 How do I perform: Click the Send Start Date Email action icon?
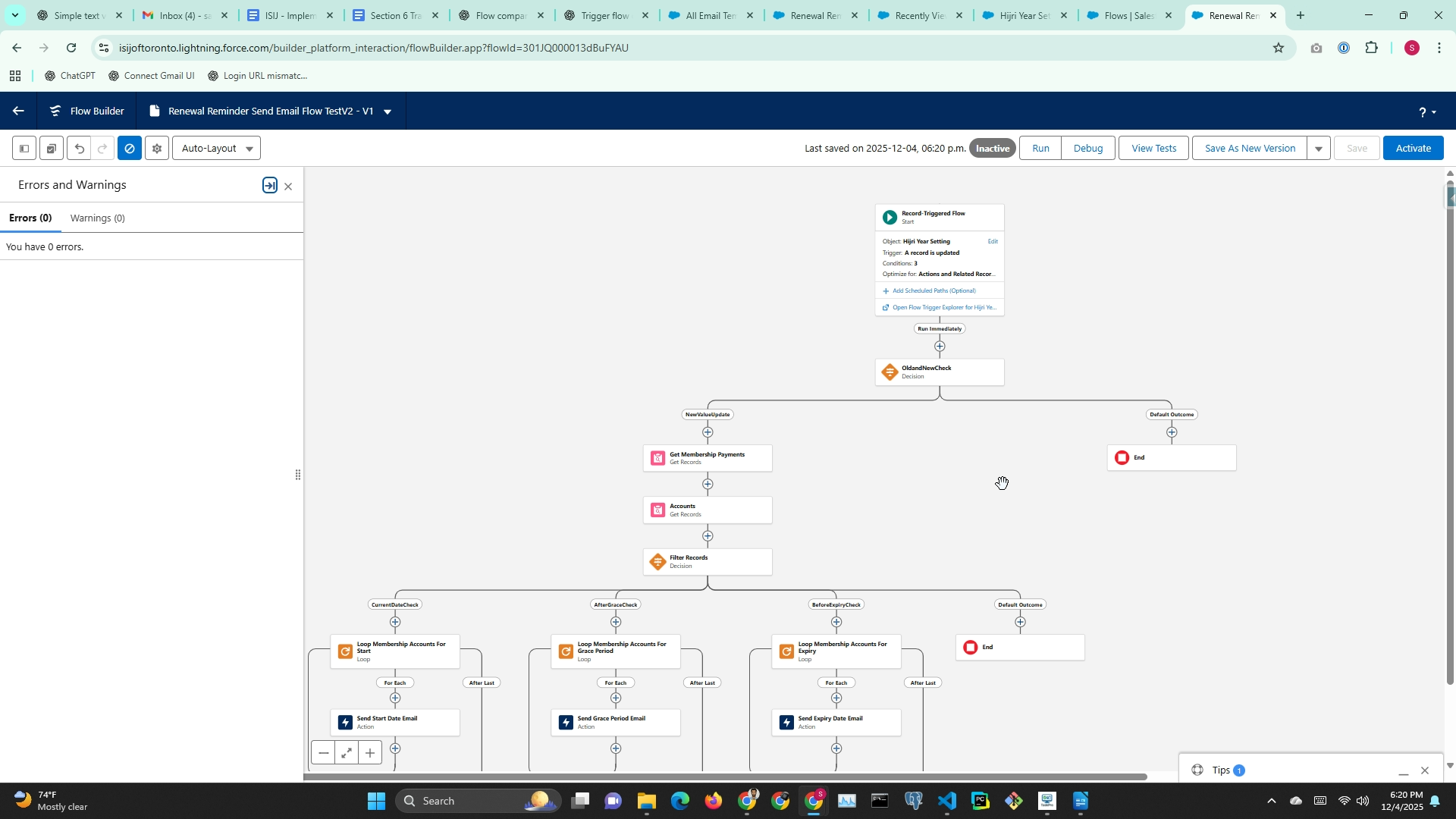[x=345, y=723]
